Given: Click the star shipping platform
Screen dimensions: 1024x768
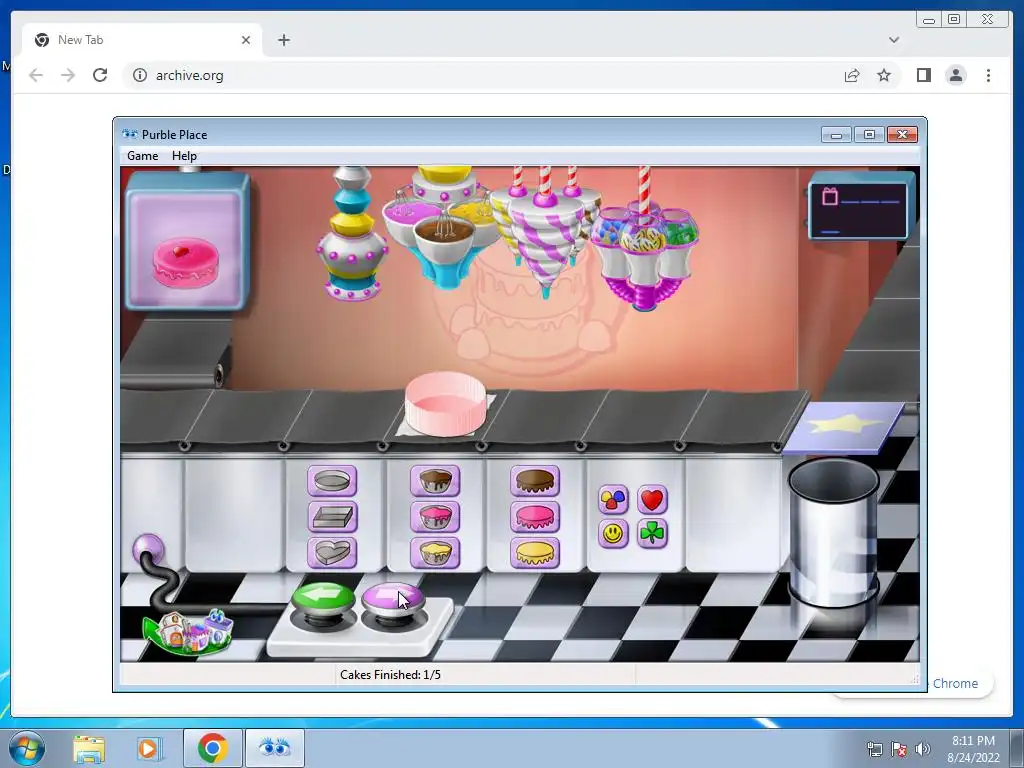Looking at the screenshot, I should coord(843,427).
